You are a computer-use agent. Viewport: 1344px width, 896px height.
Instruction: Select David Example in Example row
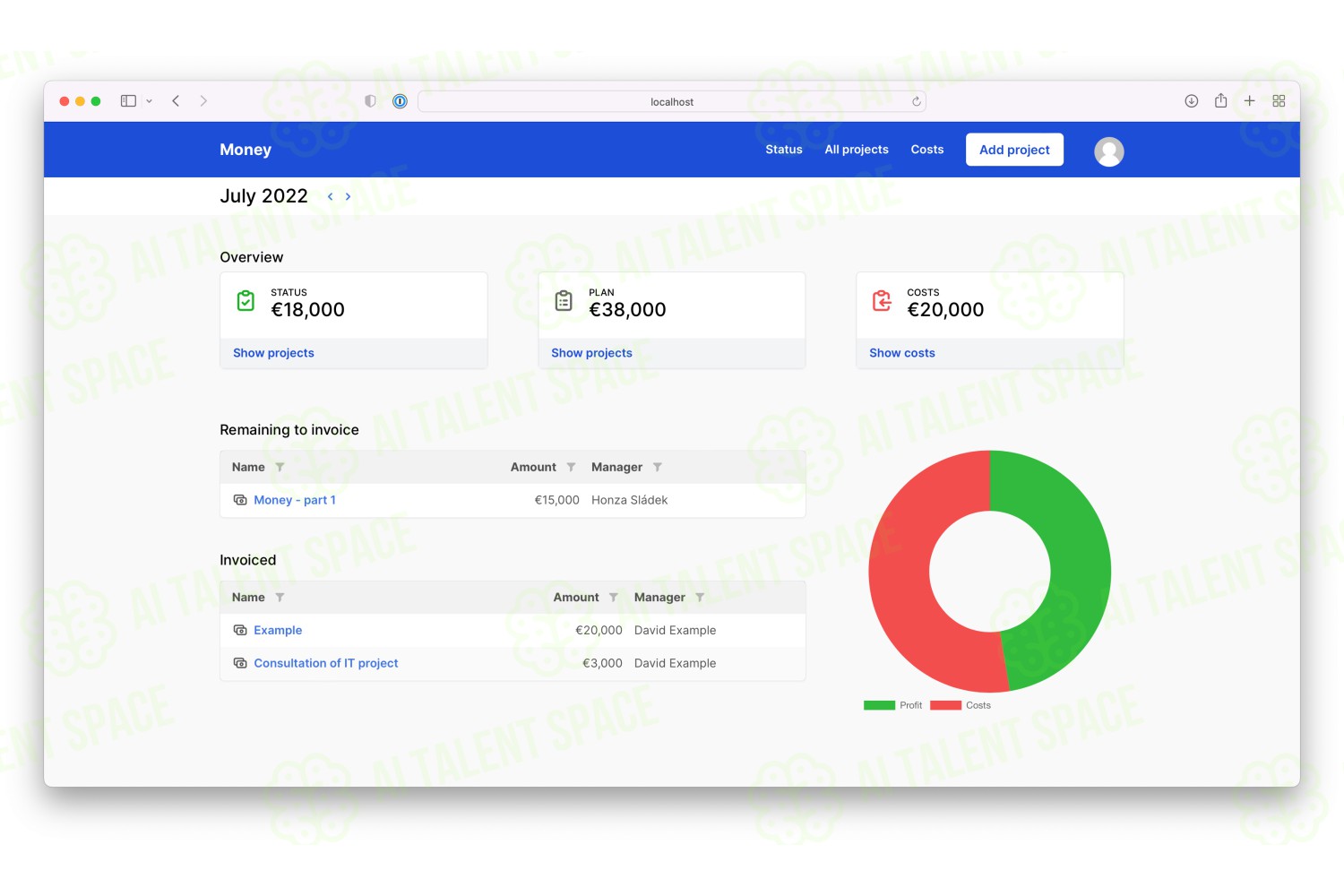[x=675, y=631]
